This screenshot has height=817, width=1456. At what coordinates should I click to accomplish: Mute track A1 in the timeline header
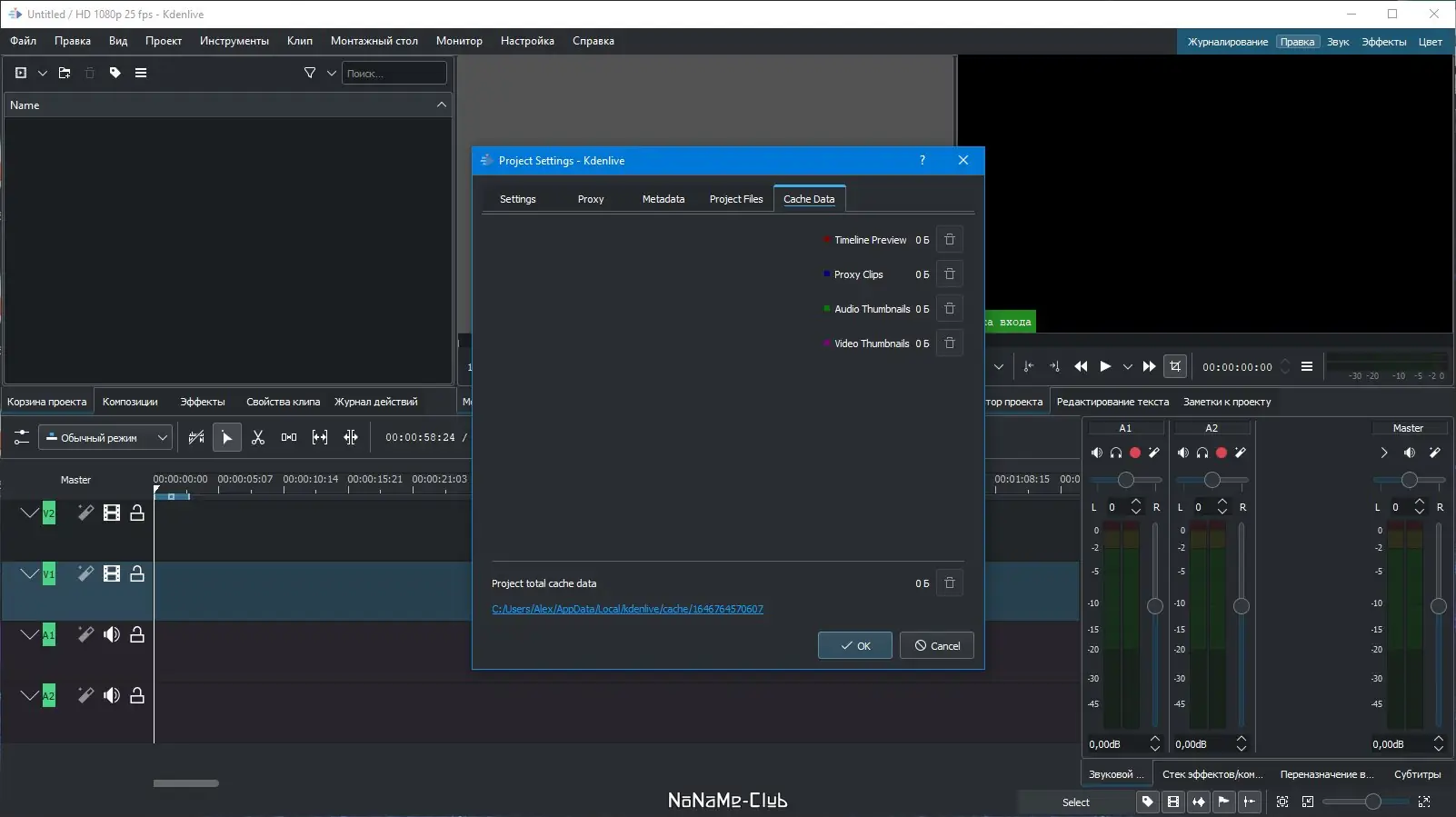coord(112,634)
